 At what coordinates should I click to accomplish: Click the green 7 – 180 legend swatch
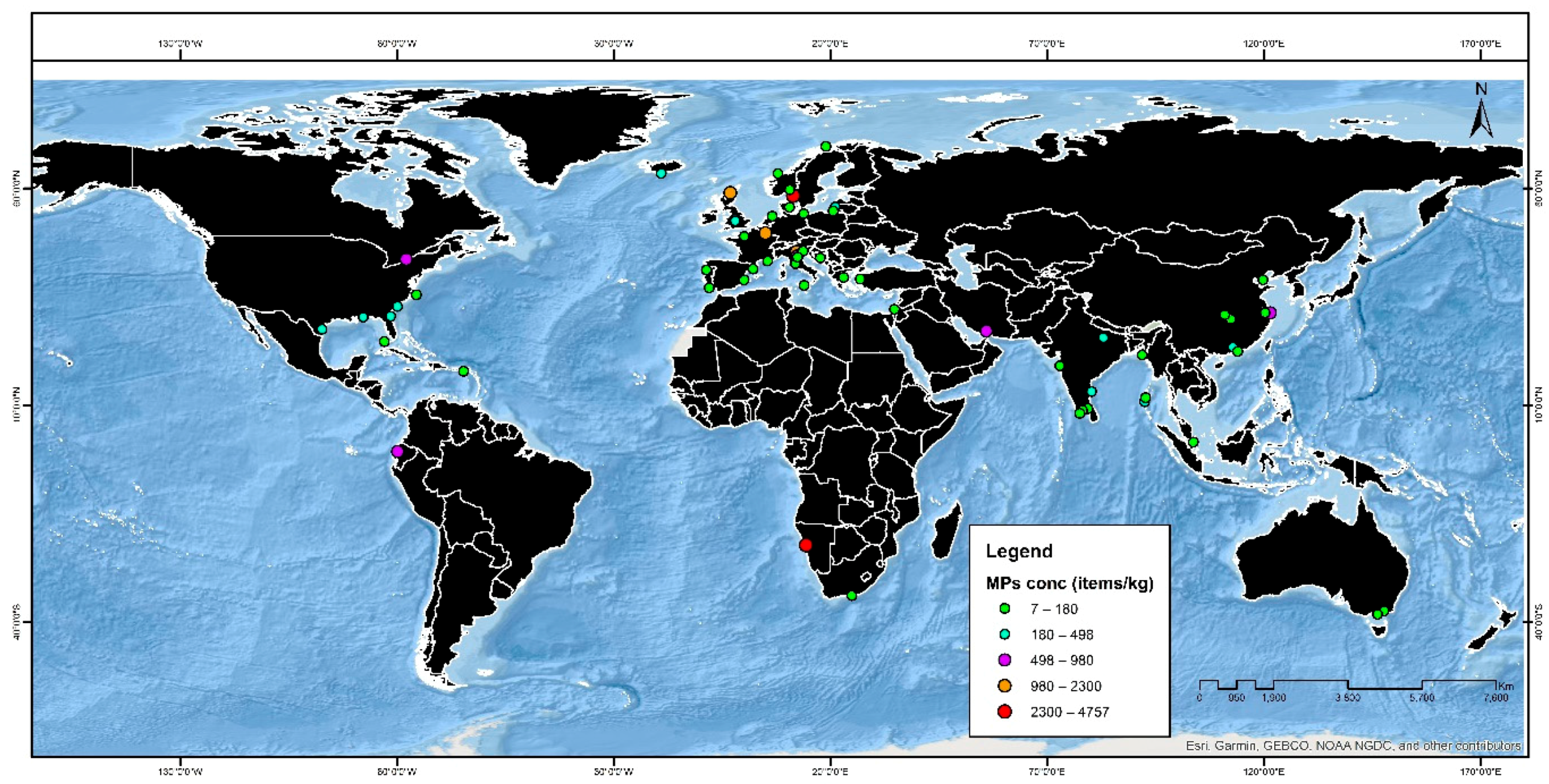click(x=1004, y=609)
